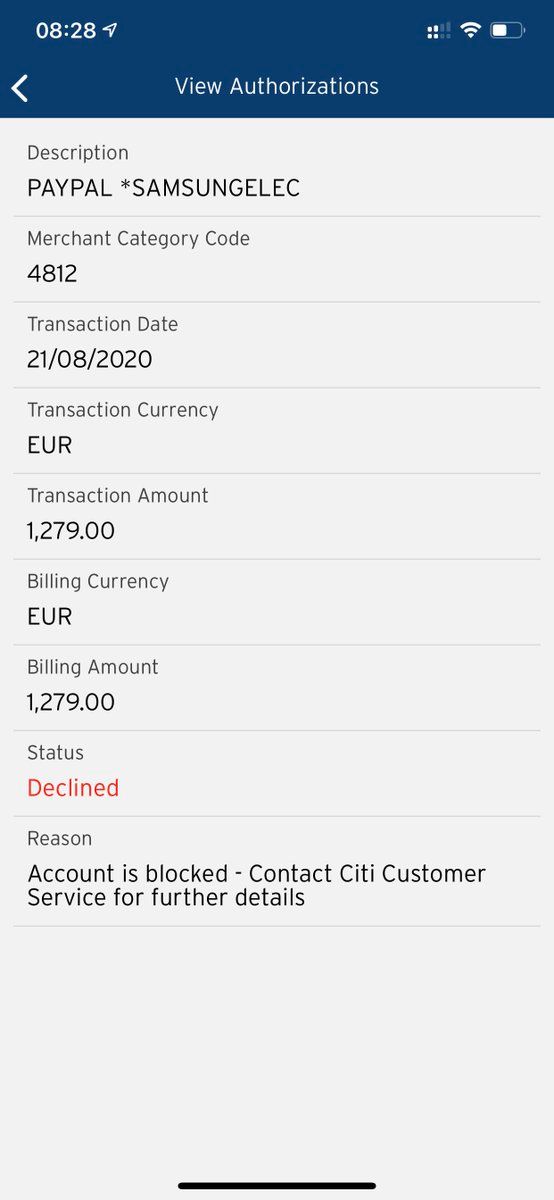The image size is (554, 1200).
Task: Tap the transaction date 21/08/2020
Action: [90, 360]
